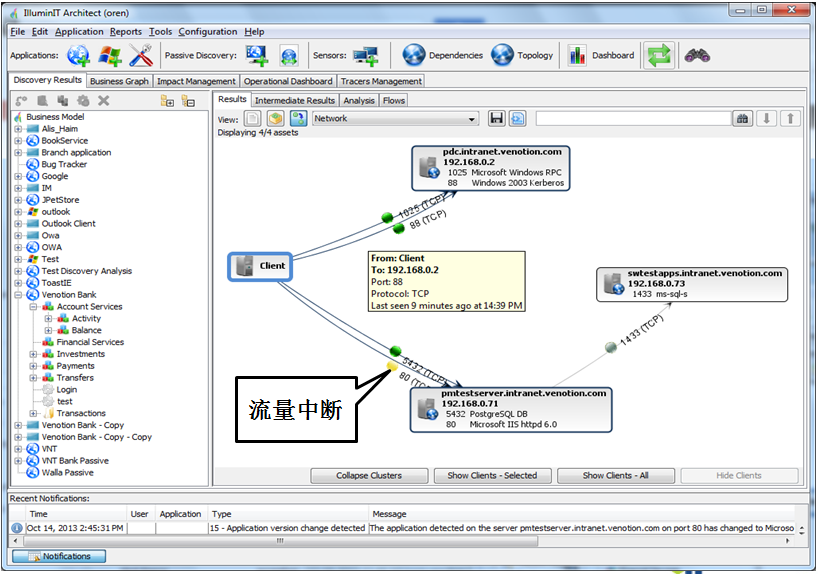Click the expand all tree icon

click(x=167, y=100)
